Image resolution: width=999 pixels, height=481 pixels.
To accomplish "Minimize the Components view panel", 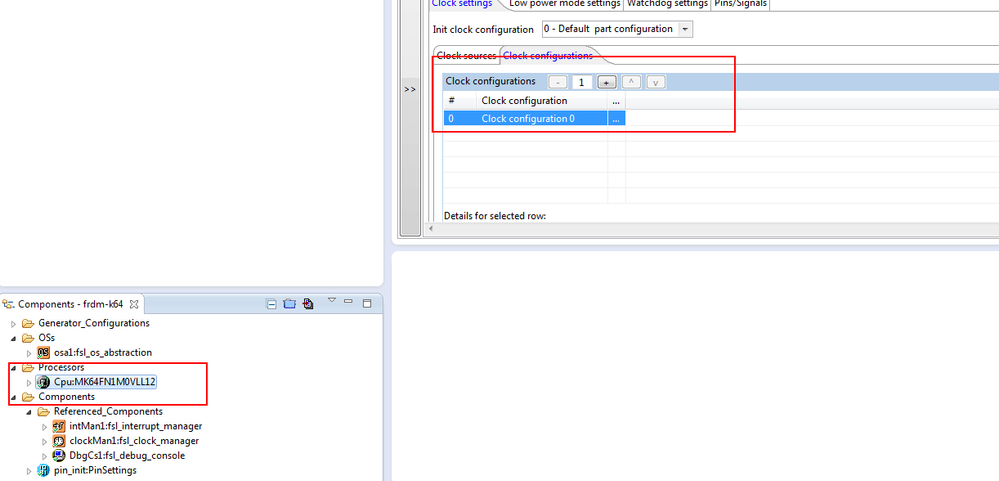I will pos(348,301).
